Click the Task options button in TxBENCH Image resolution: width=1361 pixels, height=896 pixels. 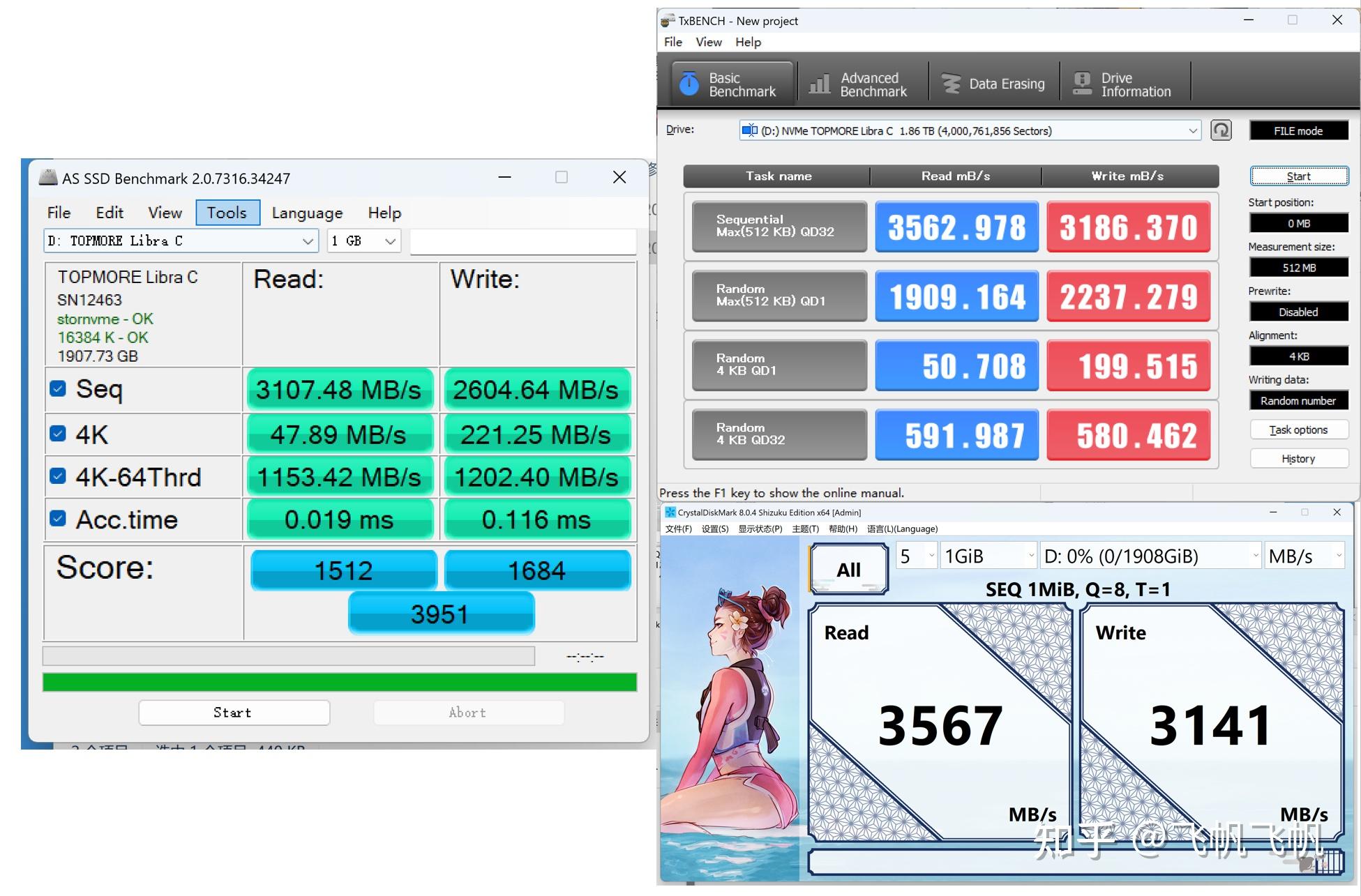[x=1296, y=430]
